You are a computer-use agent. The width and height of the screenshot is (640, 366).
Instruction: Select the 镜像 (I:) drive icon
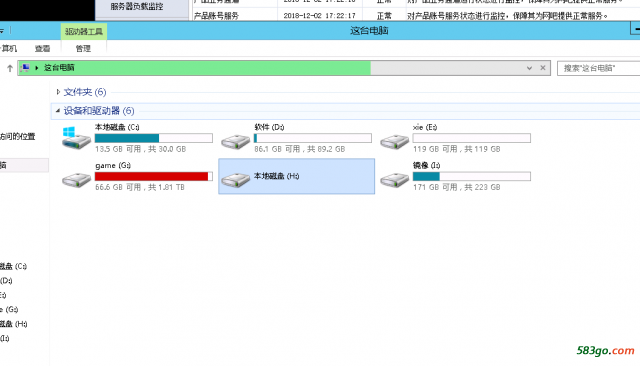coord(394,180)
